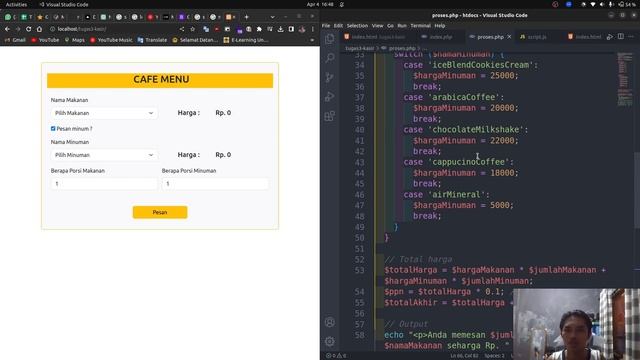The height and width of the screenshot is (360, 640).
Task: Open the Terminal menu
Action: pyautogui.click(x=420, y=26)
